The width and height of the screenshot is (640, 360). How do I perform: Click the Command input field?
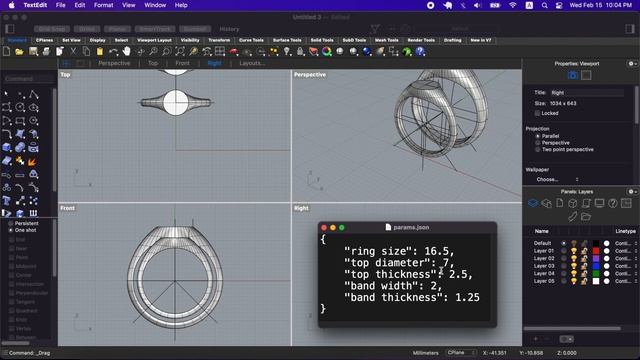[28, 78]
